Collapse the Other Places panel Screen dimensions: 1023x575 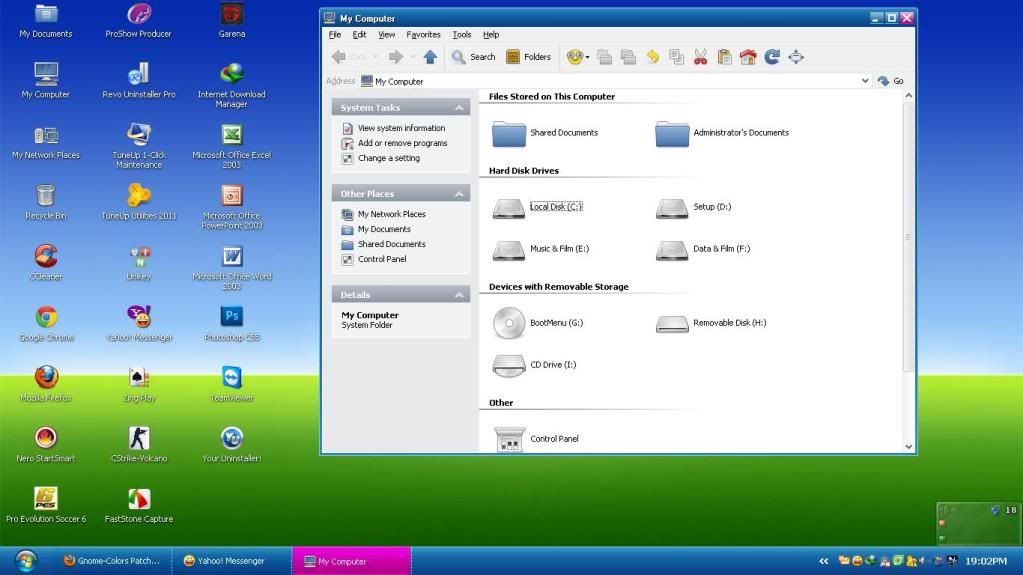[x=460, y=194]
